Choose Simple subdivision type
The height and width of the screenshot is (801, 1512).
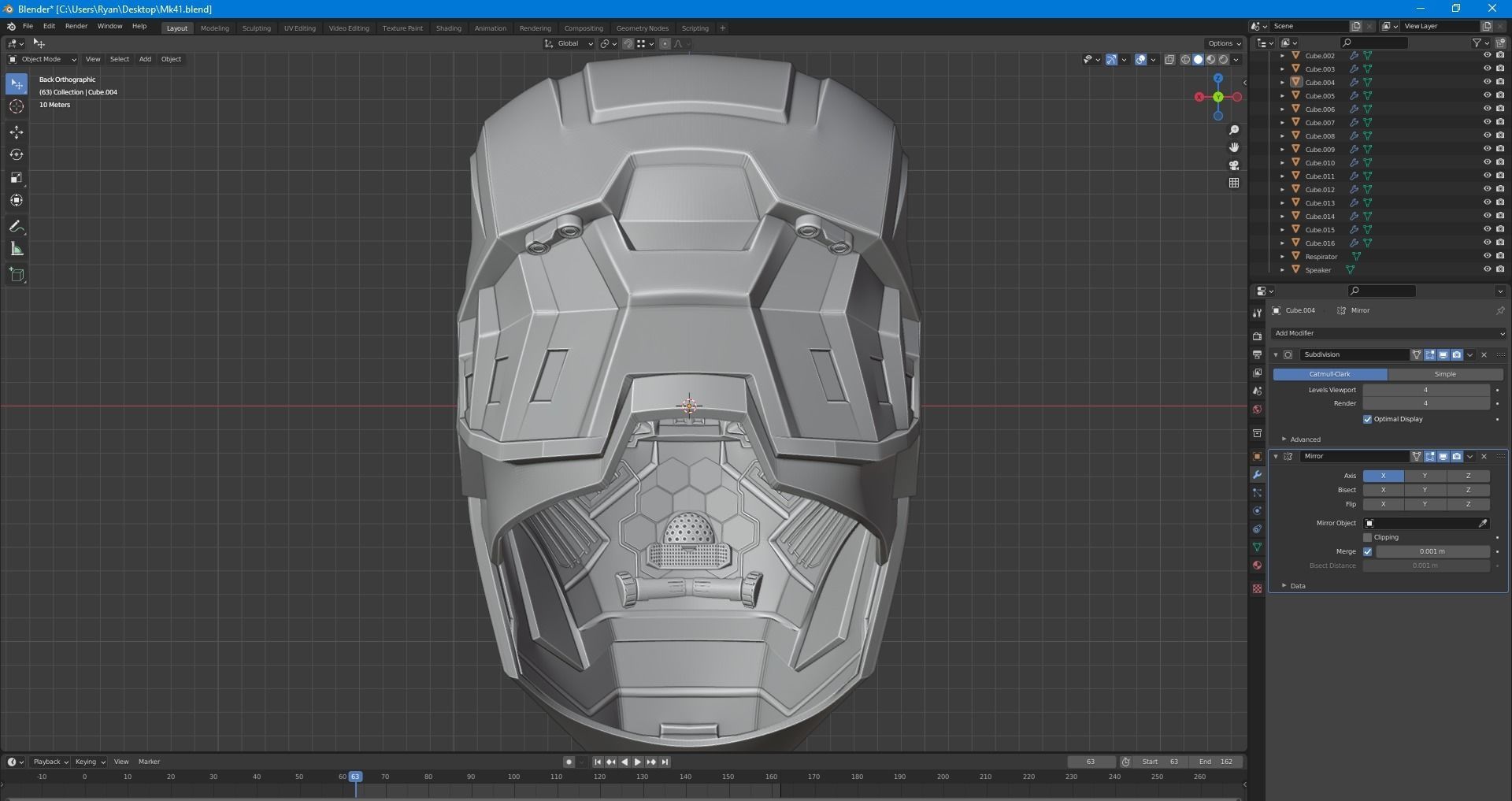(1444, 374)
